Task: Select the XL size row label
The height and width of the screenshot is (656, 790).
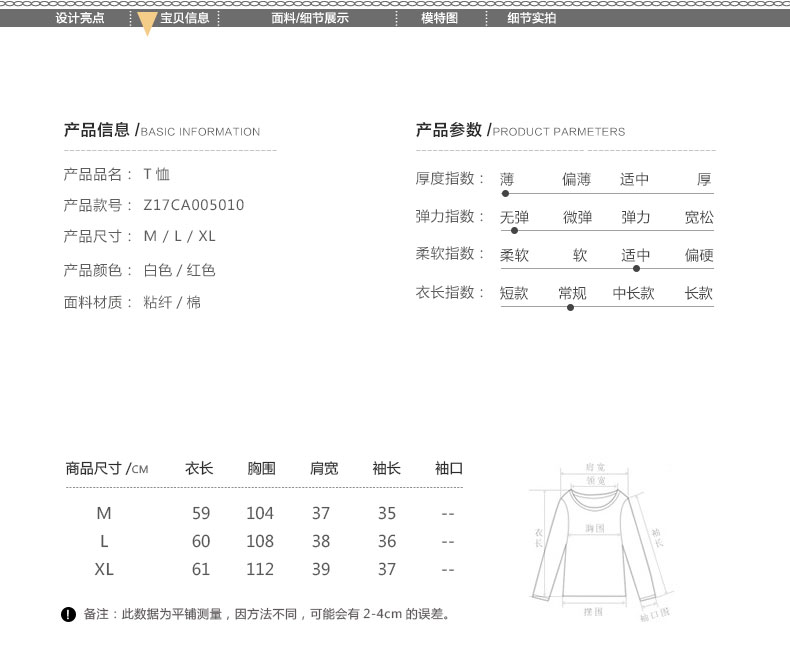Action: (x=104, y=569)
